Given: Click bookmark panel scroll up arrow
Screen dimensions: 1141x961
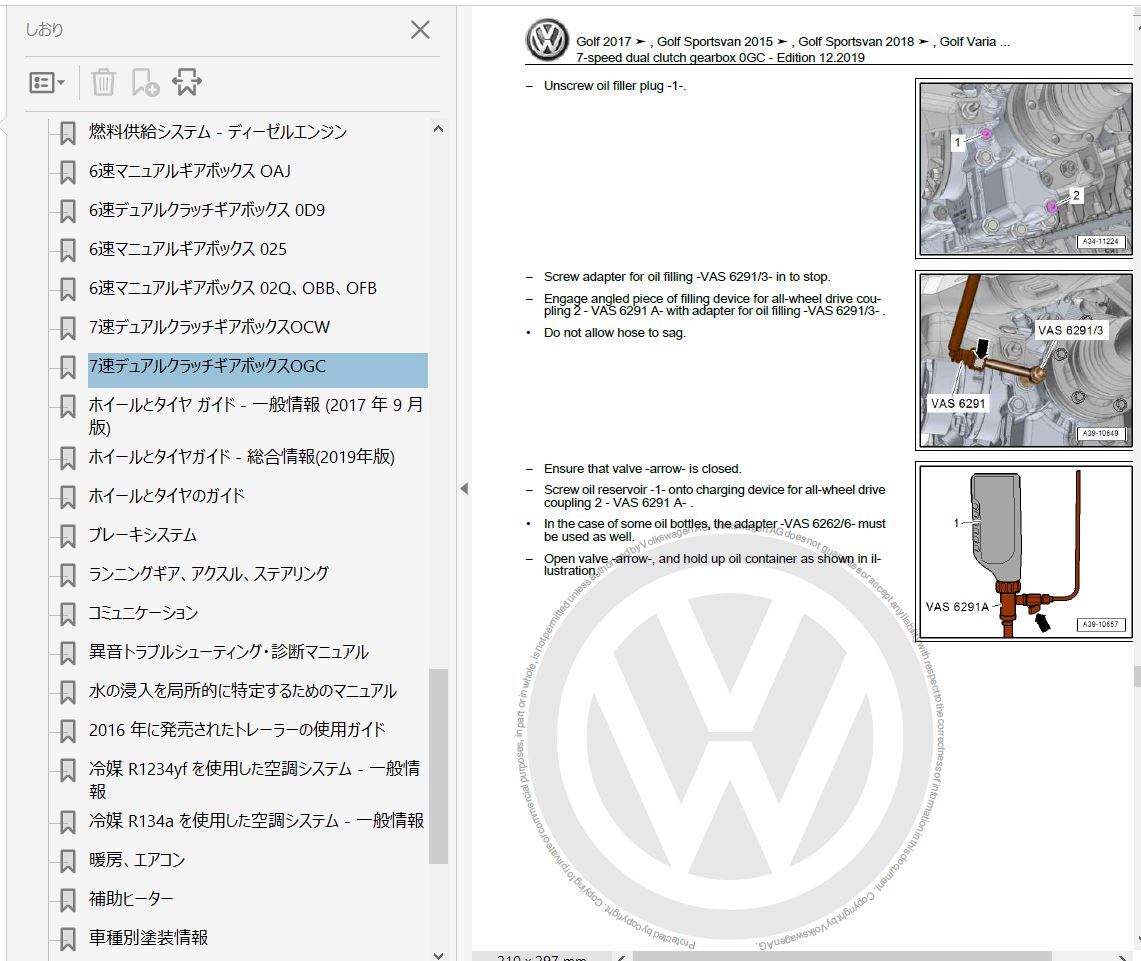Looking at the screenshot, I should [x=438, y=129].
